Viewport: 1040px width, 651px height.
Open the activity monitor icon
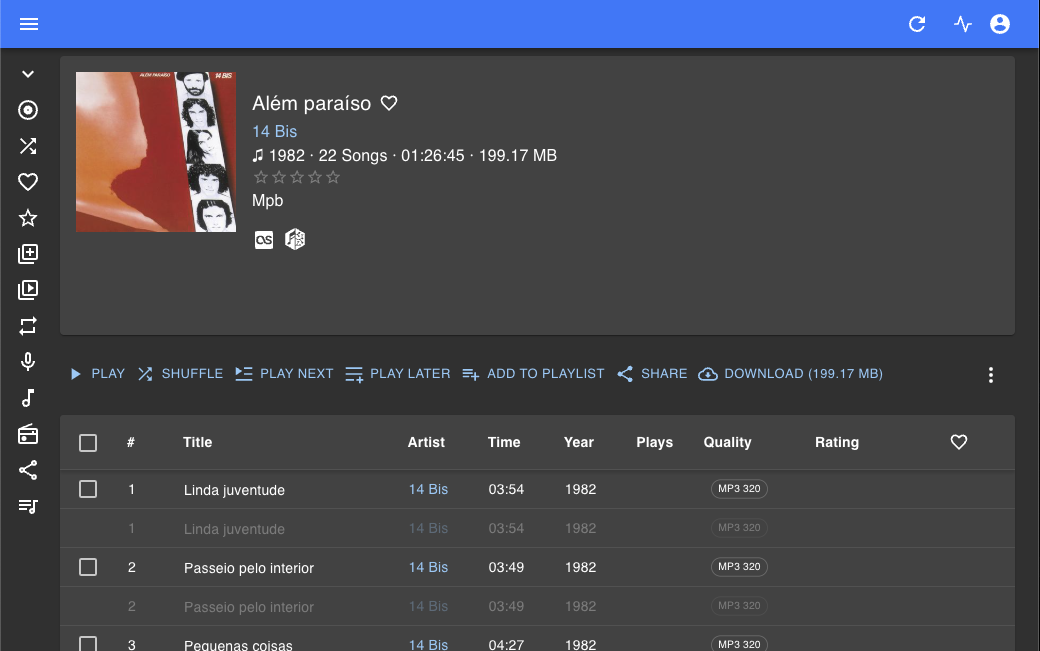coord(963,24)
